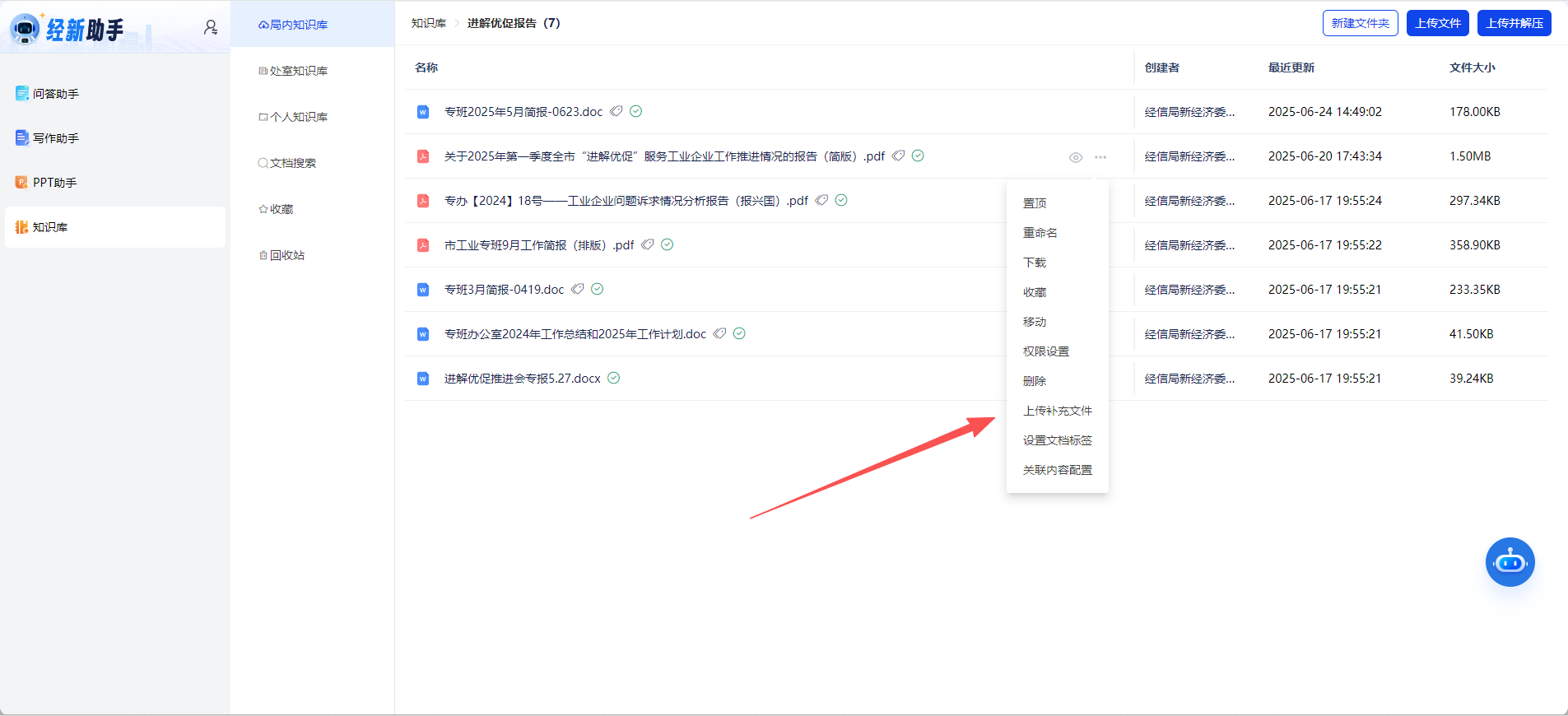The width and height of the screenshot is (1568, 716).
Task: Open file 专班办公室2024年工作总结和2025年工作计划.doc
Action: 575,334
